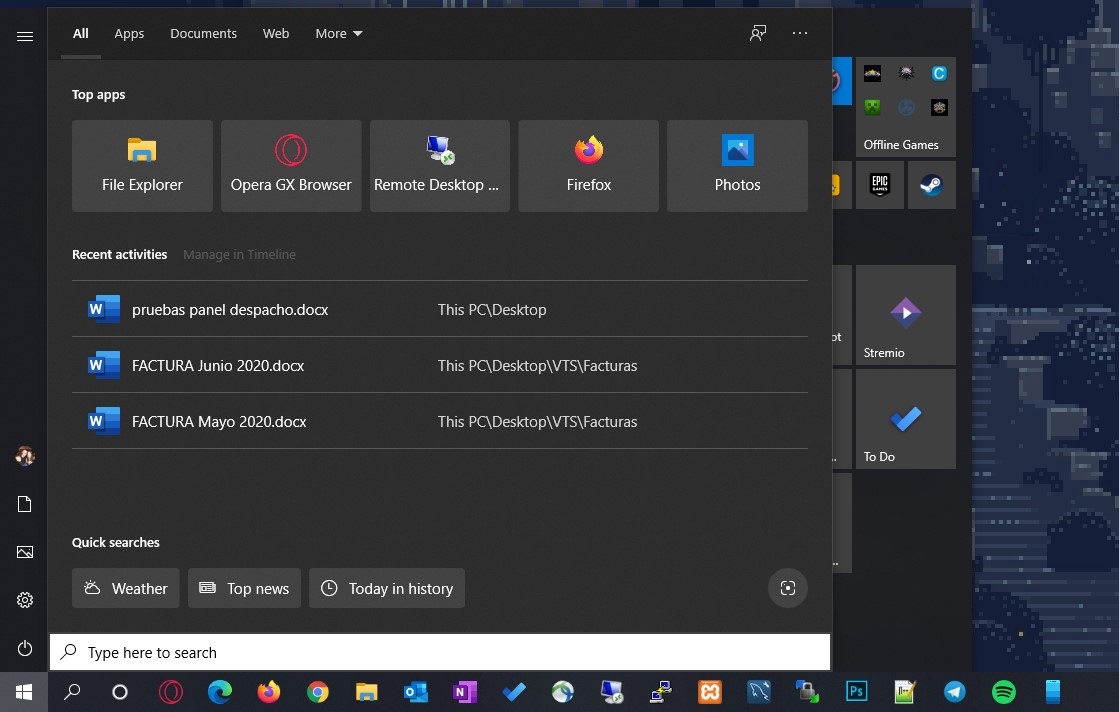The width and height of the screenshot is (1119, 712).
Task: Open Telegram from the taskbar
Action: [x=954, y=692]
